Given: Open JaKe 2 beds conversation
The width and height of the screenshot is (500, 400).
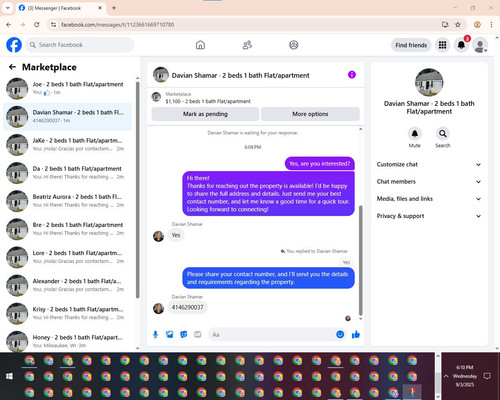Looking at the screenshot, I should [x=67, y=145].
